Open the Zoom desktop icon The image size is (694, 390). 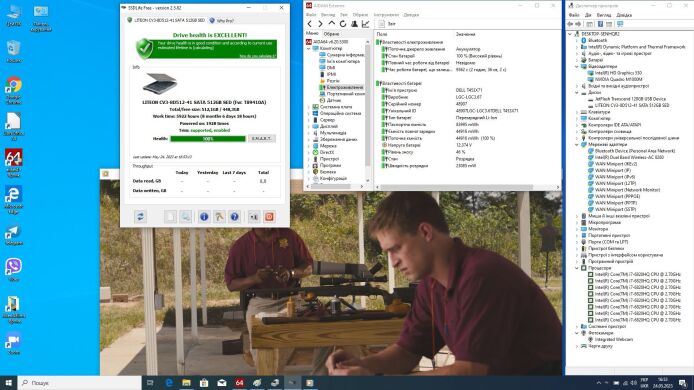click(x=14, y=344)
